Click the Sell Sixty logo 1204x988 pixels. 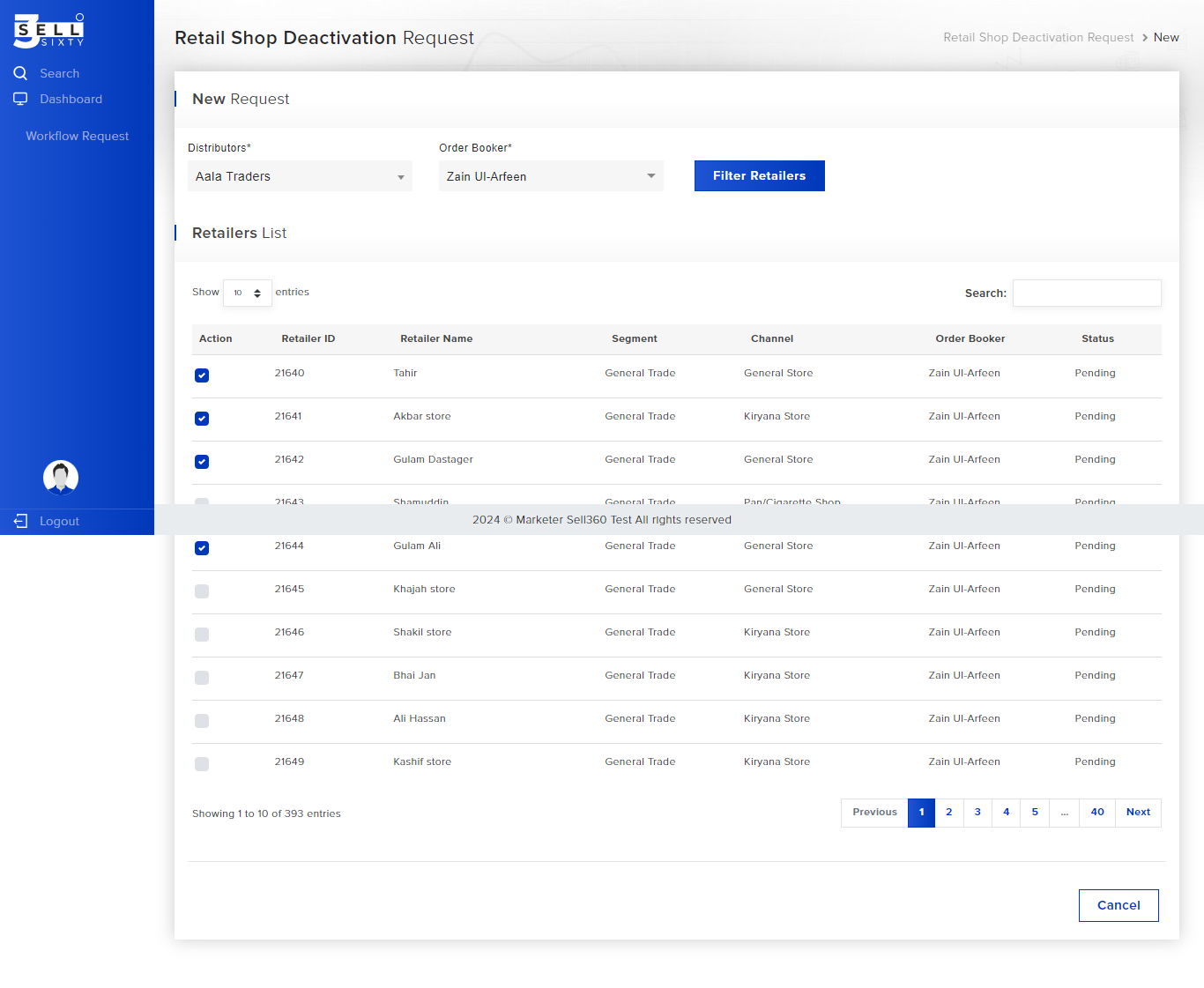point(48,31)
